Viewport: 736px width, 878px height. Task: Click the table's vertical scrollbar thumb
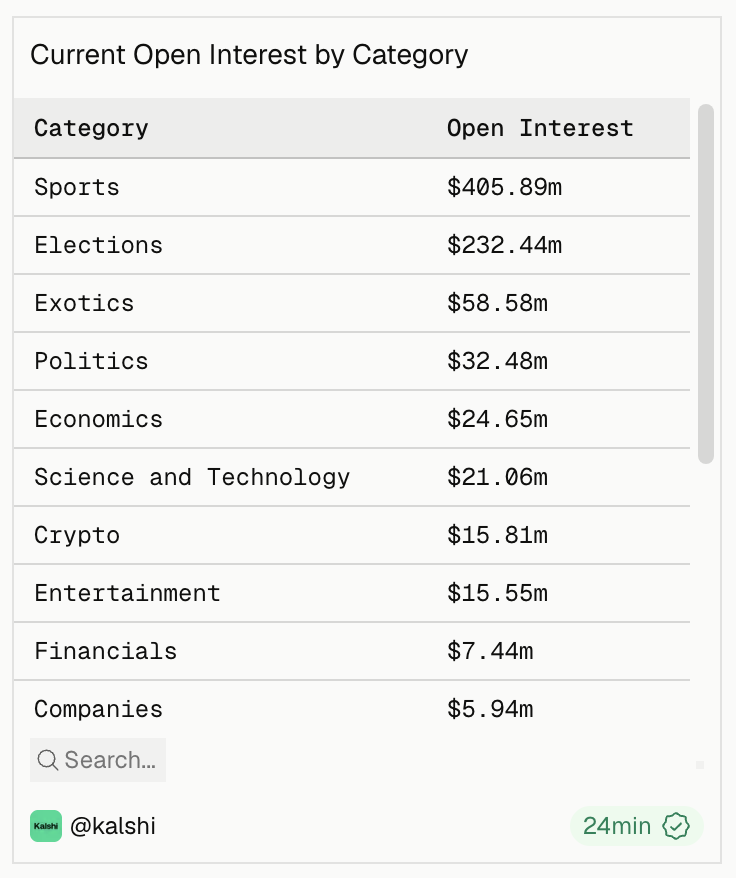[x=706, y=284]
